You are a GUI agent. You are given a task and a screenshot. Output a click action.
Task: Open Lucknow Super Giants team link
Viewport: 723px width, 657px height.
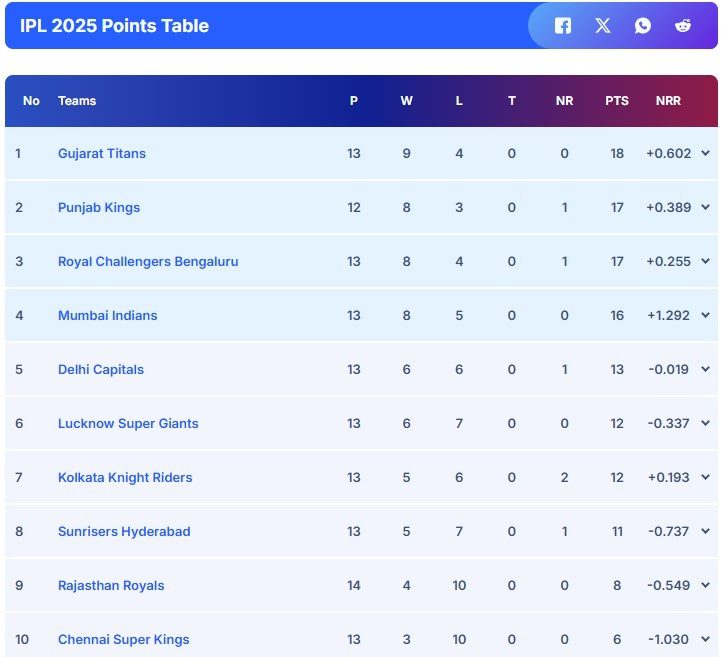pos(128,424)
